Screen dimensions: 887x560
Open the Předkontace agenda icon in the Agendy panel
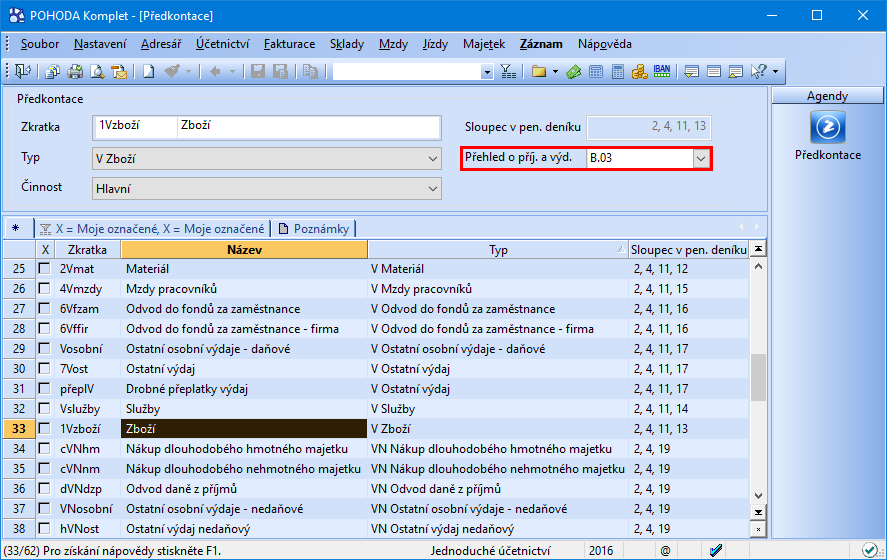click(828, 127)
